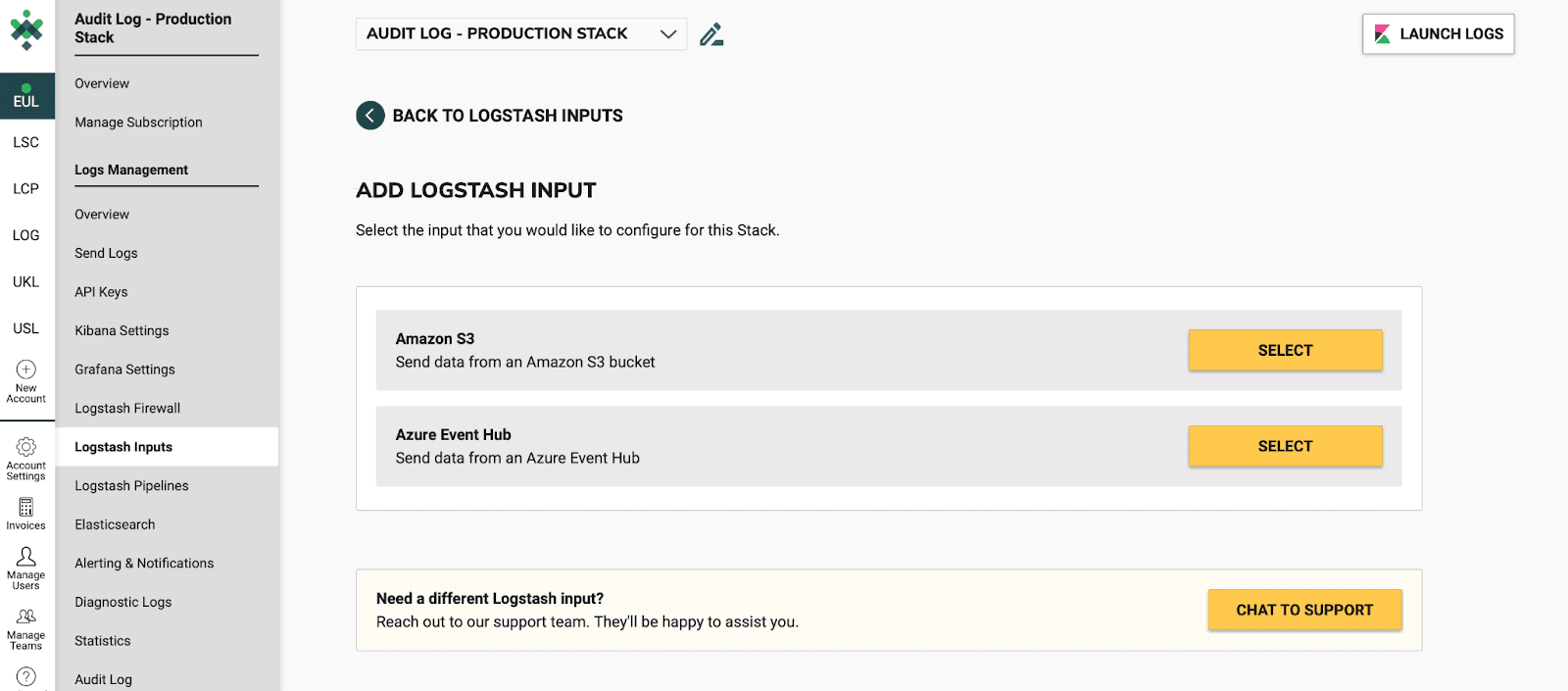The height and width of the screenshot is (691, 1568).
Task: Open New Account plus icon
Action: pos(26,370)
